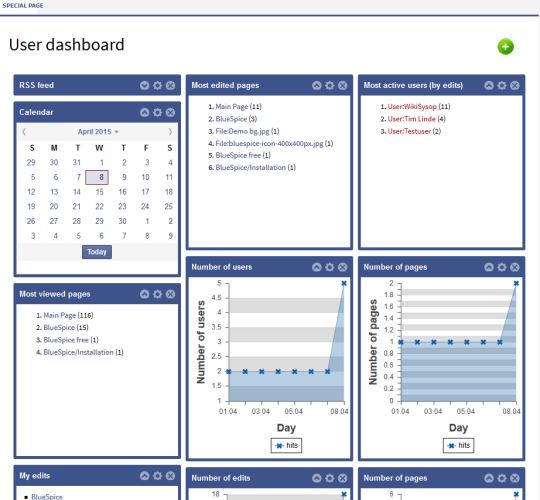Open User:Tim Linde user page
The width and height of the screenshot is (540, 500).
(x=412, y=119)
